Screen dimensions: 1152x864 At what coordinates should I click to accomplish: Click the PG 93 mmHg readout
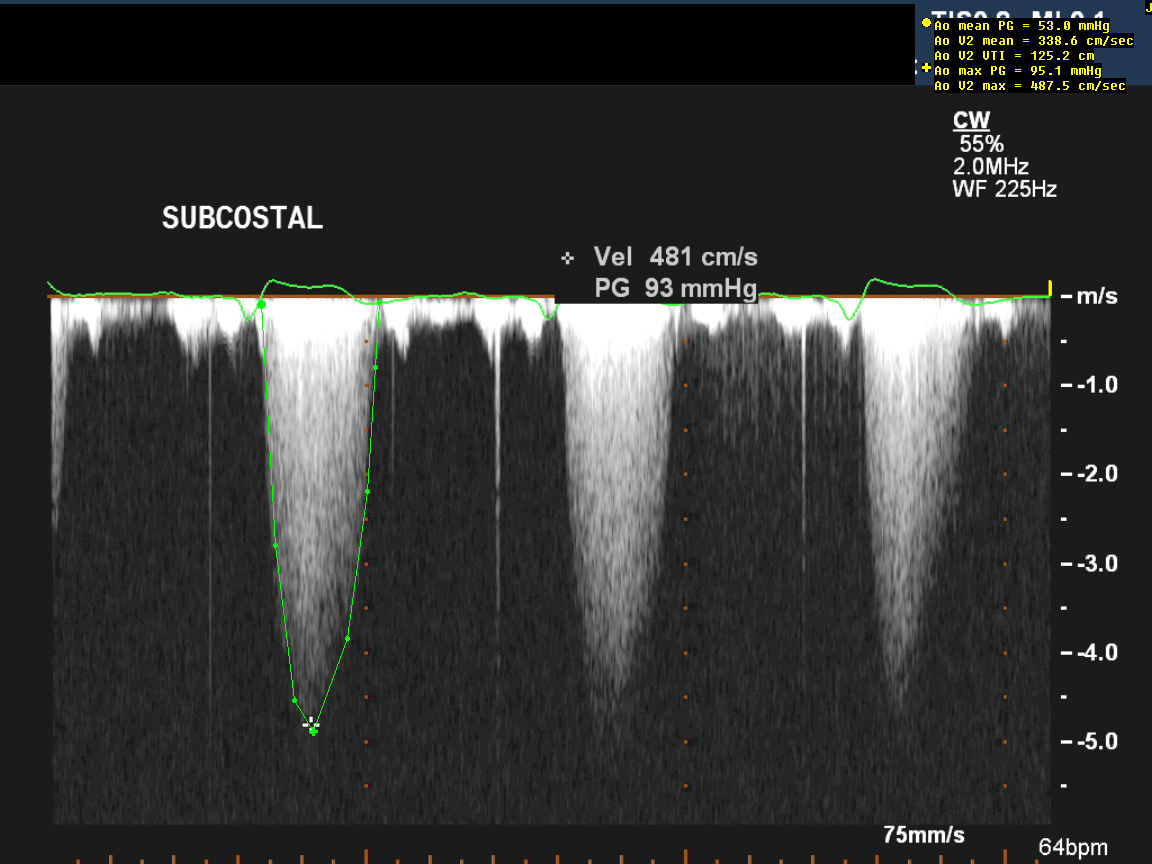pos(675,290)
